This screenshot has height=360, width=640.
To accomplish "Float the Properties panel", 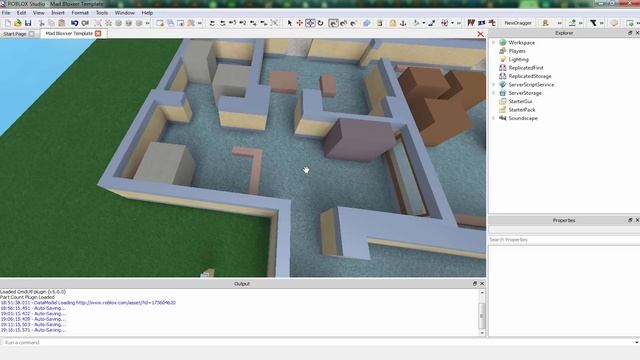I will pos(630,220).
